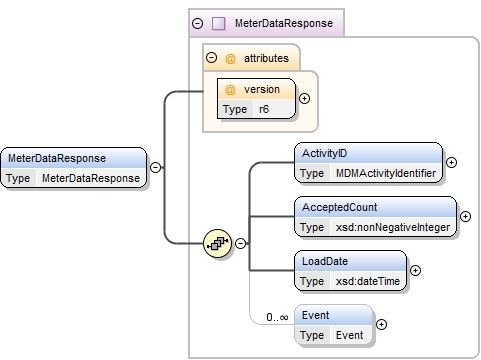Click the @ icon beside version
Viewport: 481px width, 360px height.
click(x=230, y=89)
